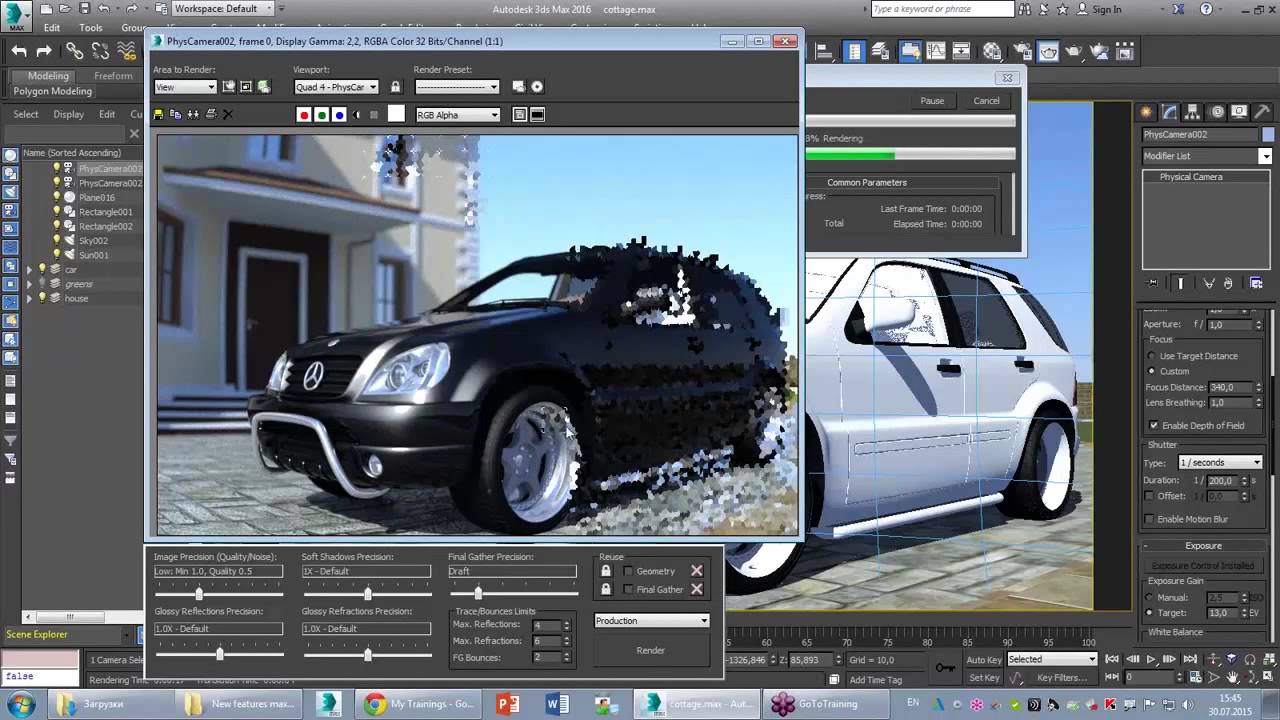The height and width of the screenshot is (720, 1280).
Task: Click the PhysCamera002 object color swatch
Action: [x=1268, y=134]
